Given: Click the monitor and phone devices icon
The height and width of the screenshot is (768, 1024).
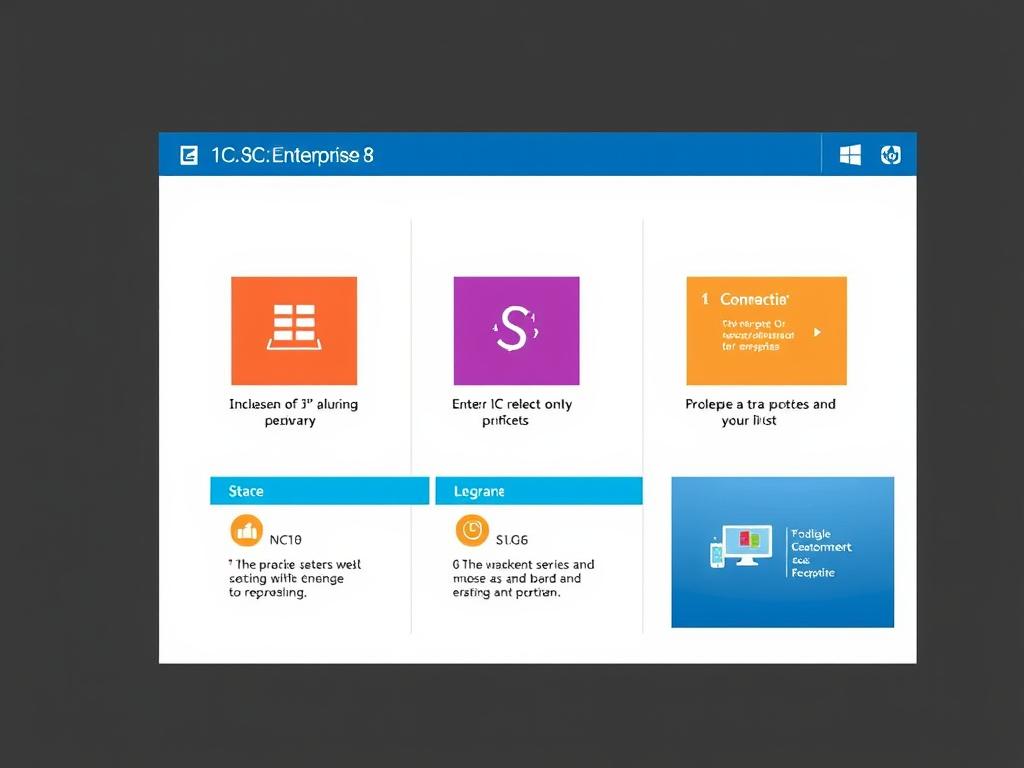Looking at the screenshot, I should 741,546.
